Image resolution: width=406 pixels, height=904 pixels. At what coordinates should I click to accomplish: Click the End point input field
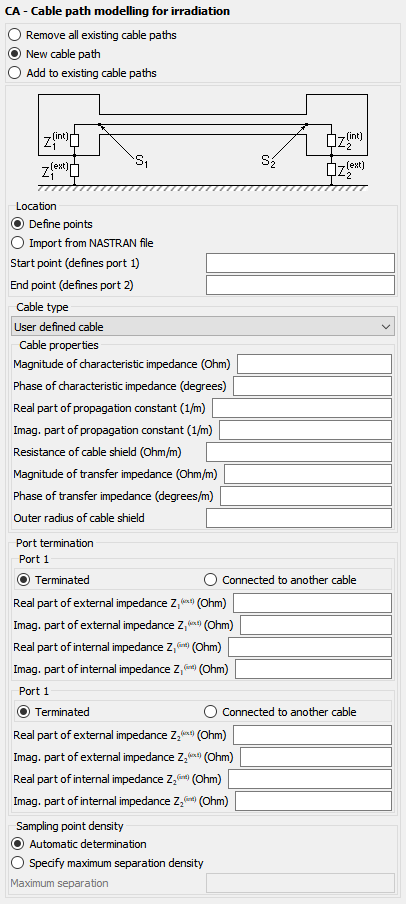(300, 285)
